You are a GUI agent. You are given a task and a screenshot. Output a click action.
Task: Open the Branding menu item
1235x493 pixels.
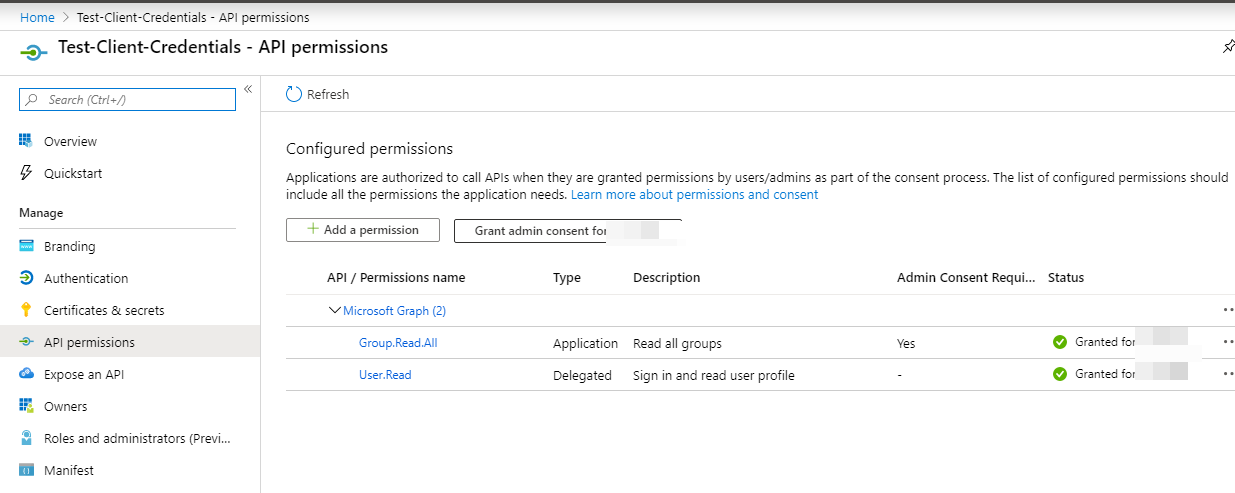[70, 246]
